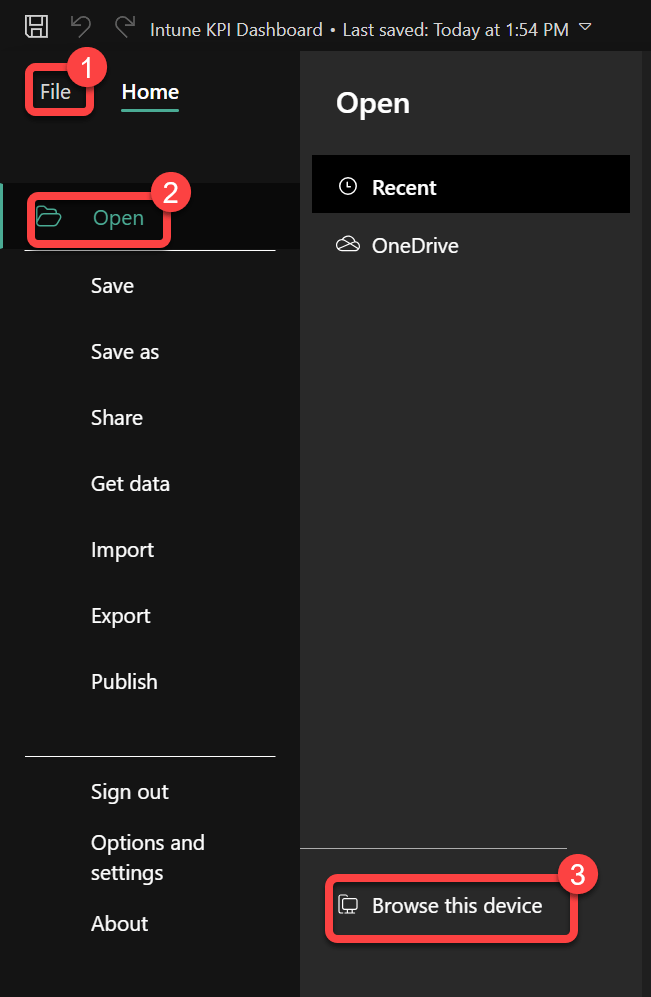Open the File menu
The image size is (651, 997).
[x=55, y=92]
